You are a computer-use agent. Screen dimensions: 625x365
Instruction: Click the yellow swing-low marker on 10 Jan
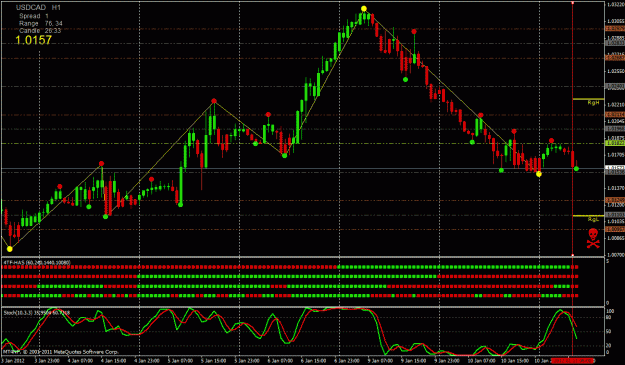coord(539,174)
